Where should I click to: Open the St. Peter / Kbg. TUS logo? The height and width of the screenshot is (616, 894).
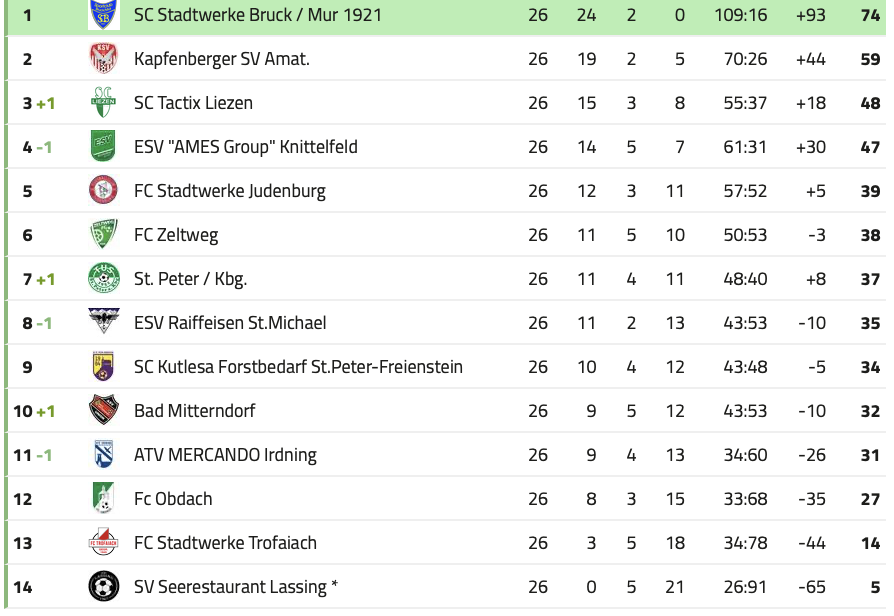click(x=104, y=278)
